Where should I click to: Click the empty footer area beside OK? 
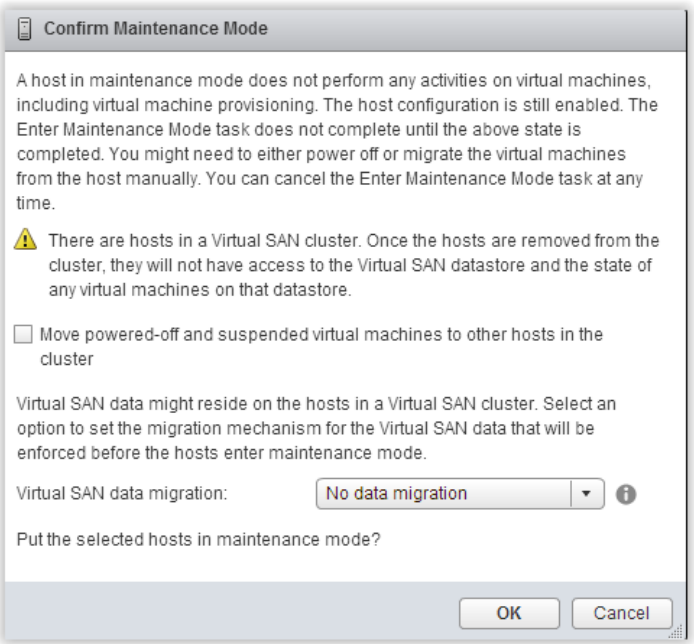[x=230, y=613]
